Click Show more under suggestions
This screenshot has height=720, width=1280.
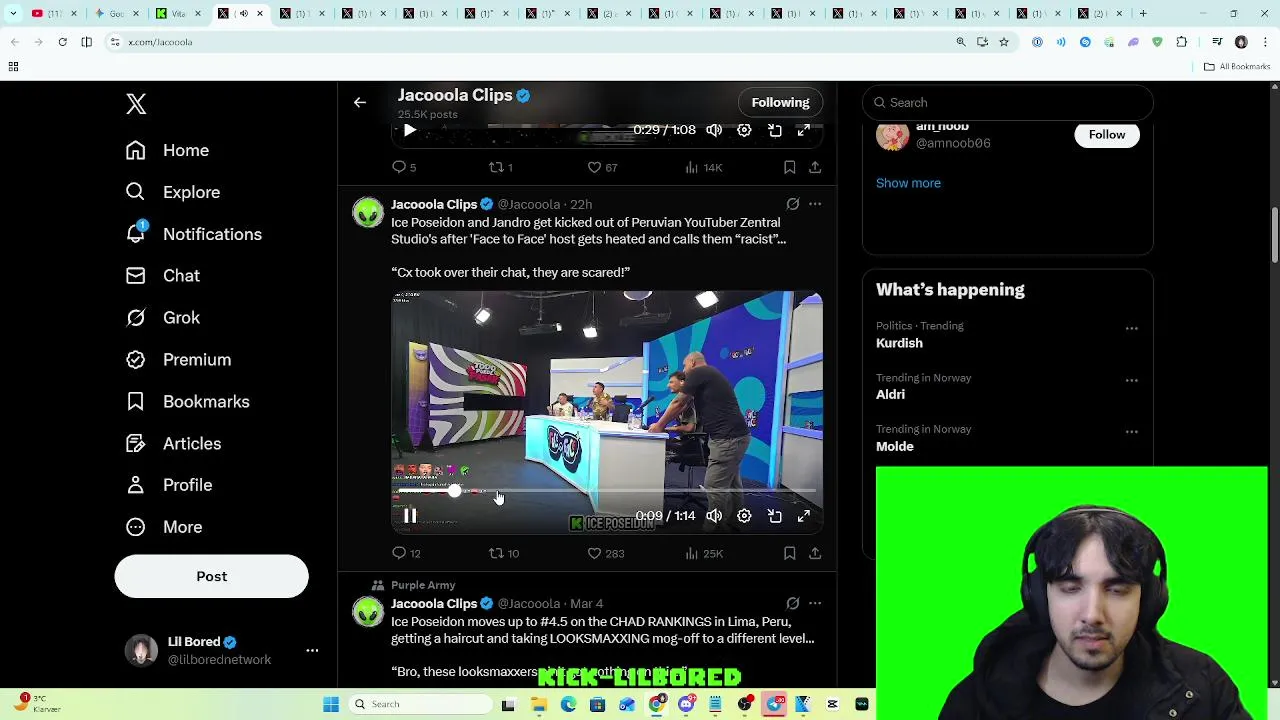click(908, 183)
